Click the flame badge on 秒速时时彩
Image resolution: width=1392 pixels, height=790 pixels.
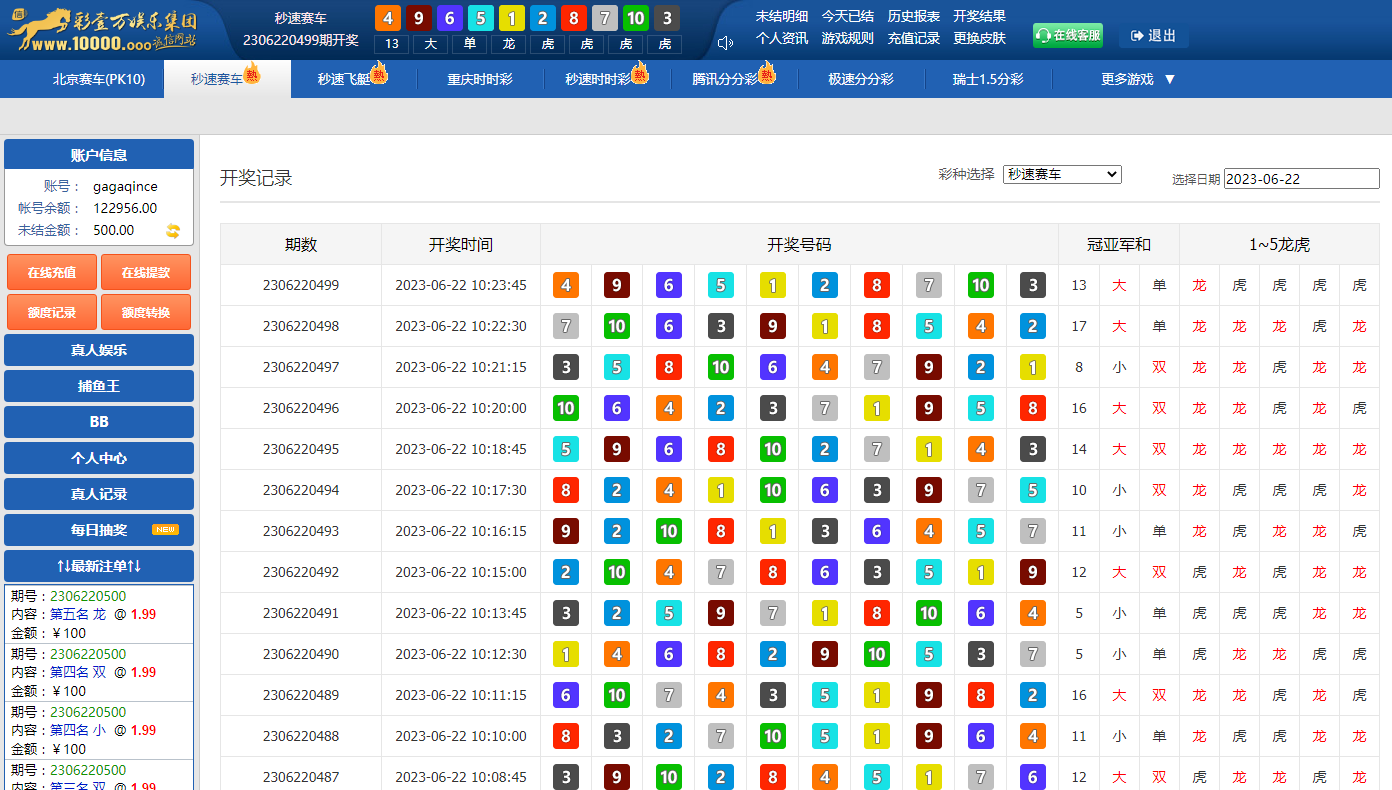[x=640, y=73]
